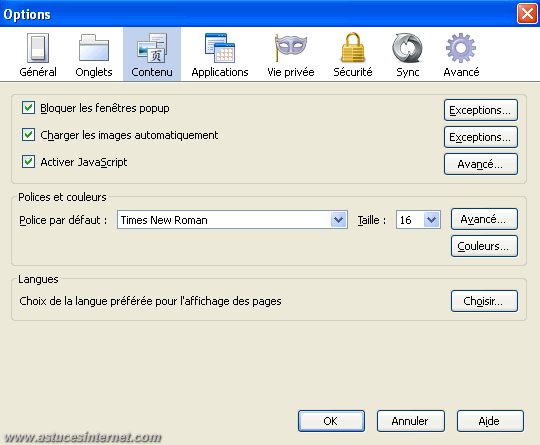This screenshot has height=445, width=540.
Task: Uncheck Bloquer les fenêtres popup
Action: click(28, 108)
